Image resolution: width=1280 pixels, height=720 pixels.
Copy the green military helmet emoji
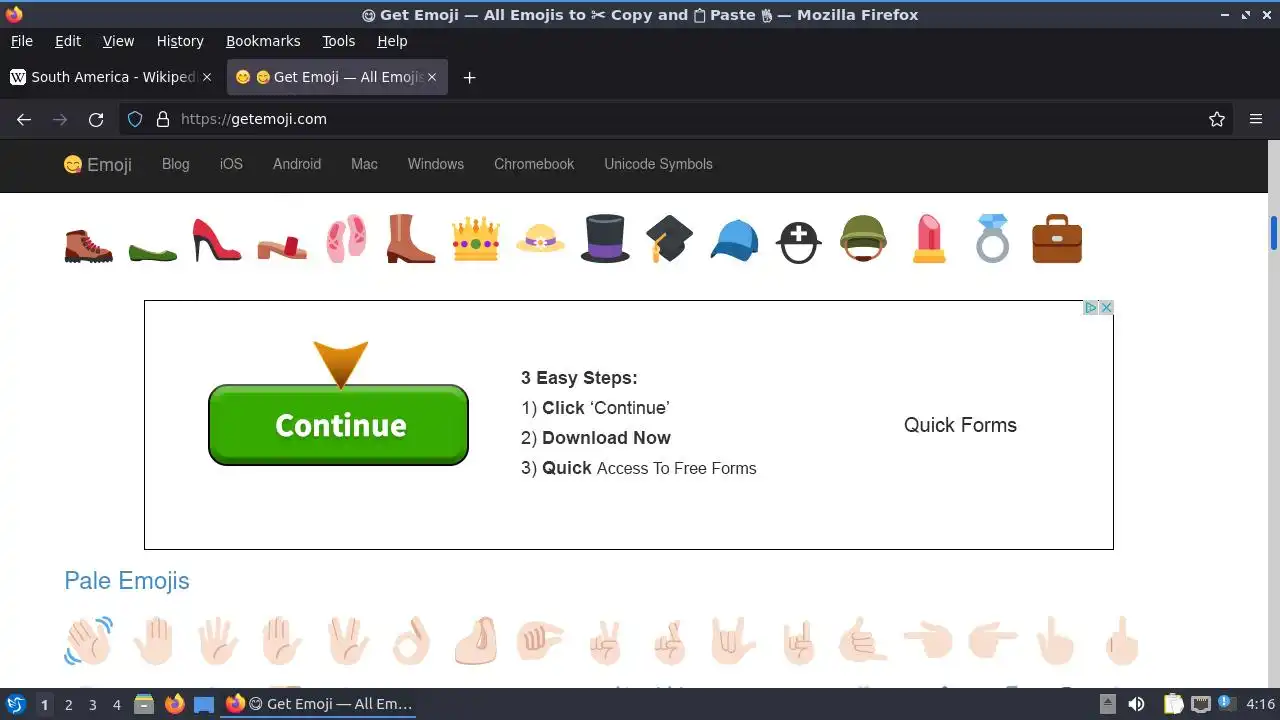[x=863, y=241]
